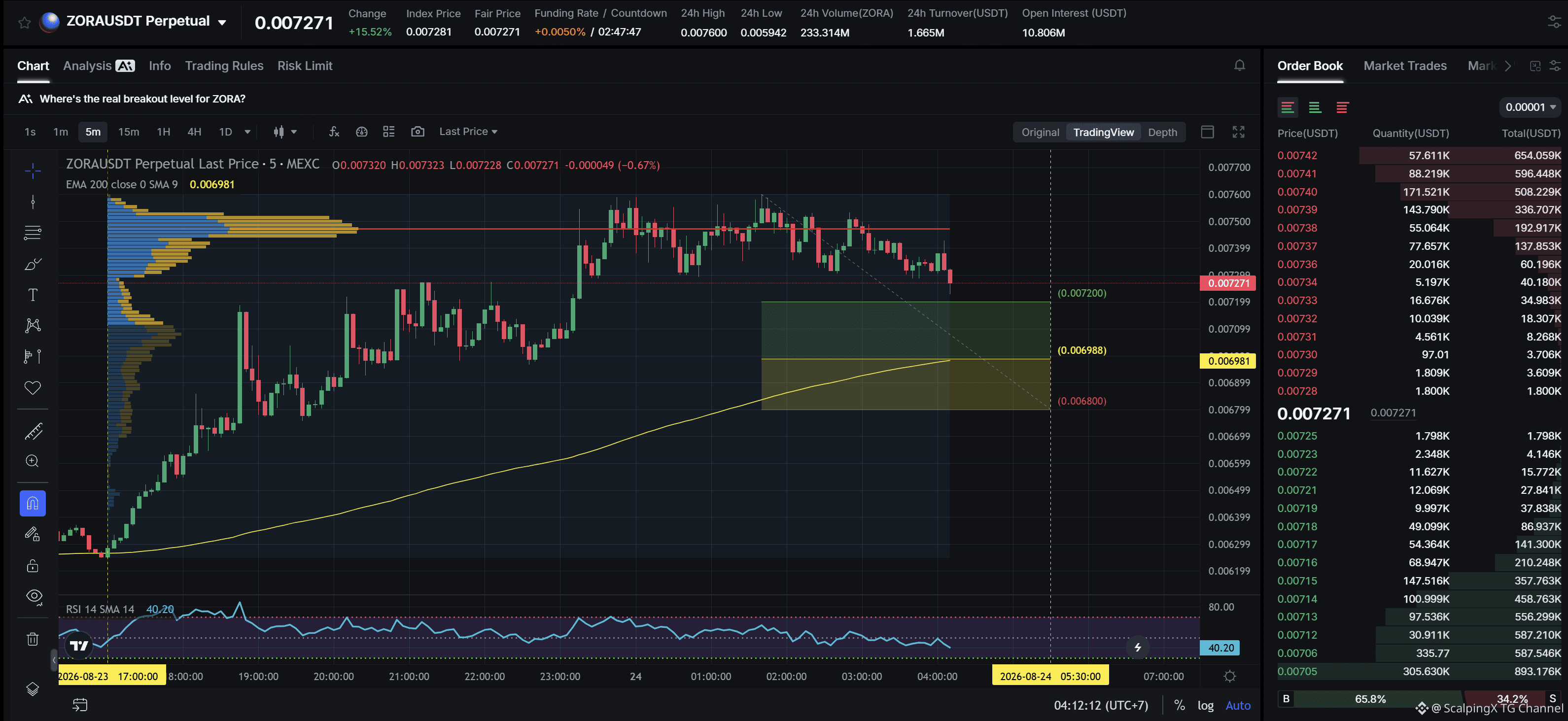Open the Analysis AI tab

[x=99, y=66]
